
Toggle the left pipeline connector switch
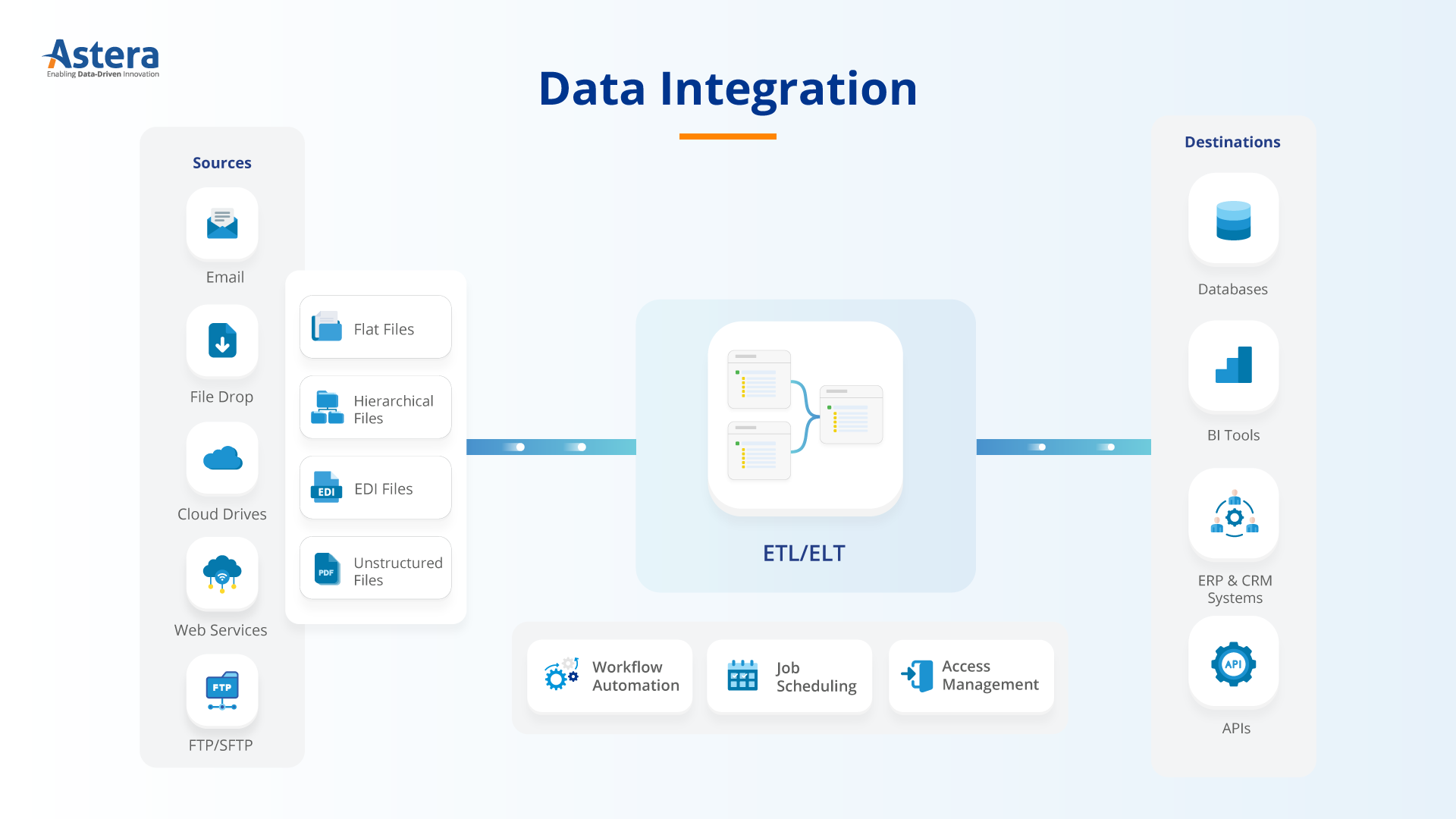[x=517, y=446]
